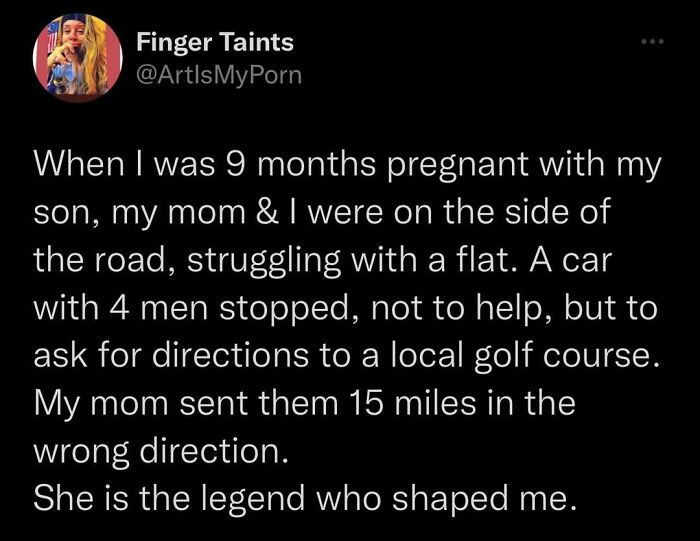Open the Finger Taints display name link

[x=215, y=43]
